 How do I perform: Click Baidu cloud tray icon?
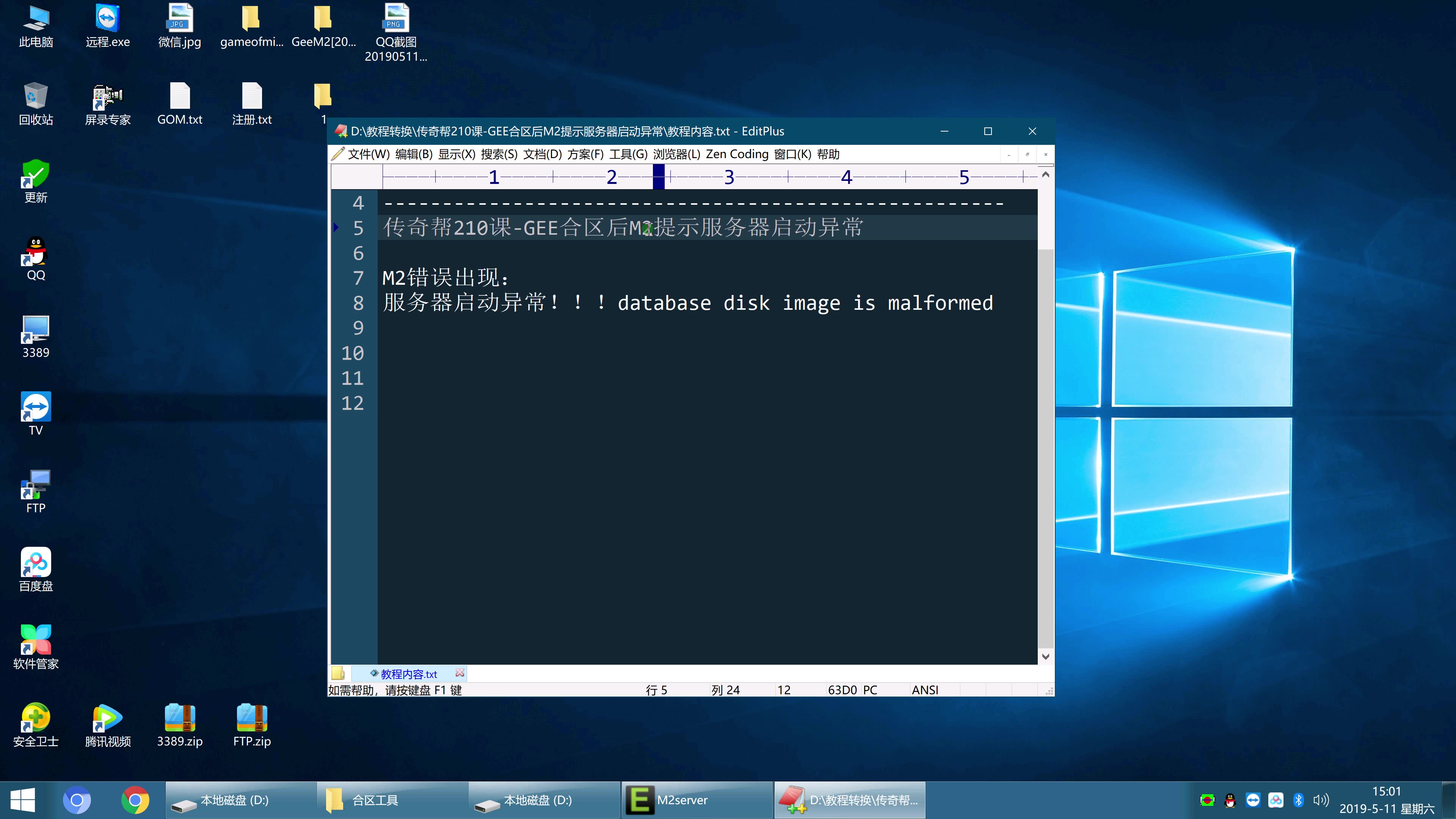pos(1276,800)
